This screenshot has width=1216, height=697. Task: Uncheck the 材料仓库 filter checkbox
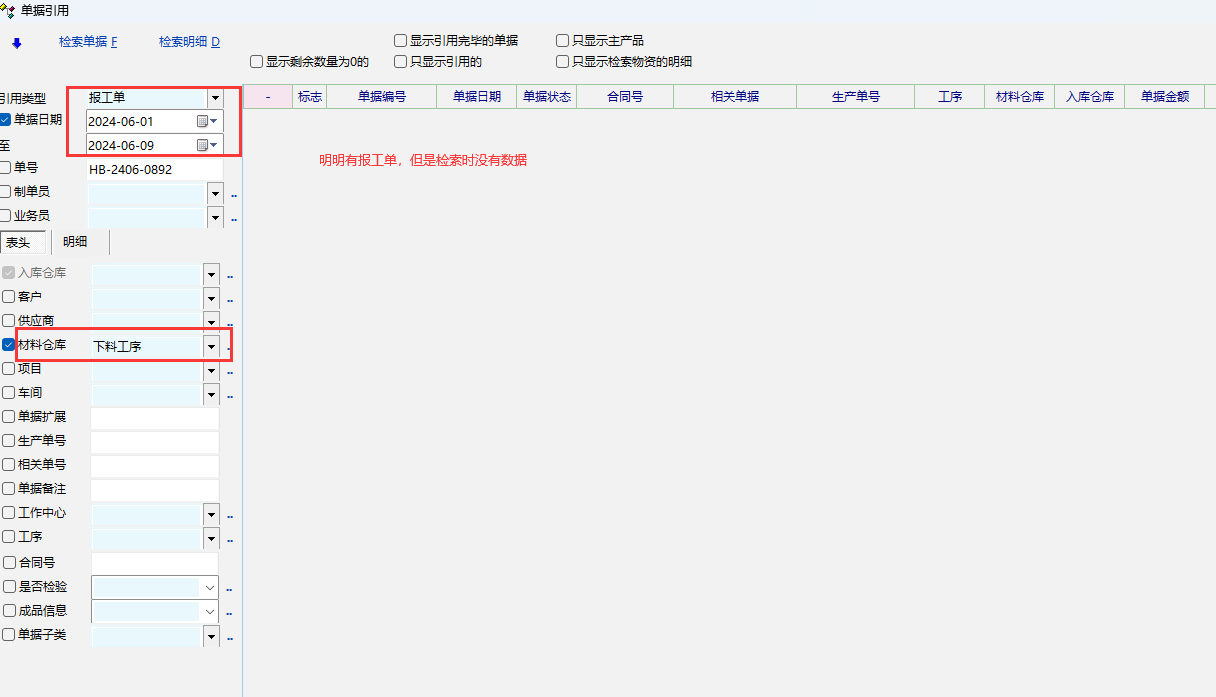(9, 345)
